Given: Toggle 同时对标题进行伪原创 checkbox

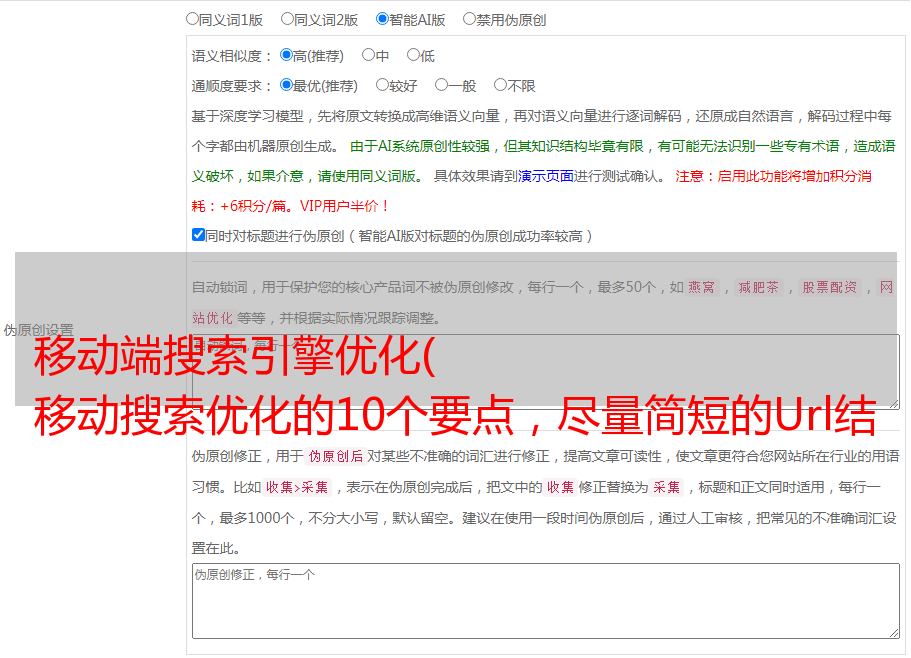Looking at the screenshot, I should pyautogui.click(x=198, y=235).
